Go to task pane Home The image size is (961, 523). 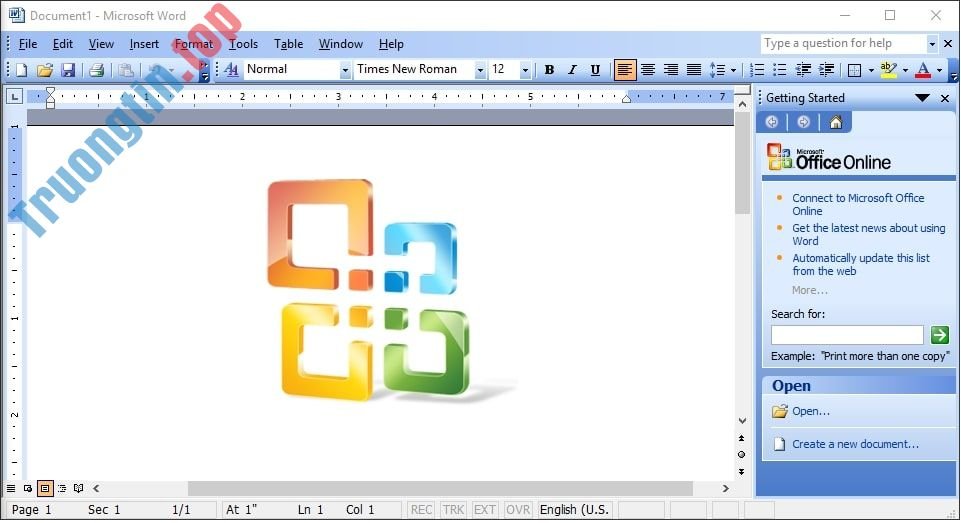(835, 123)
